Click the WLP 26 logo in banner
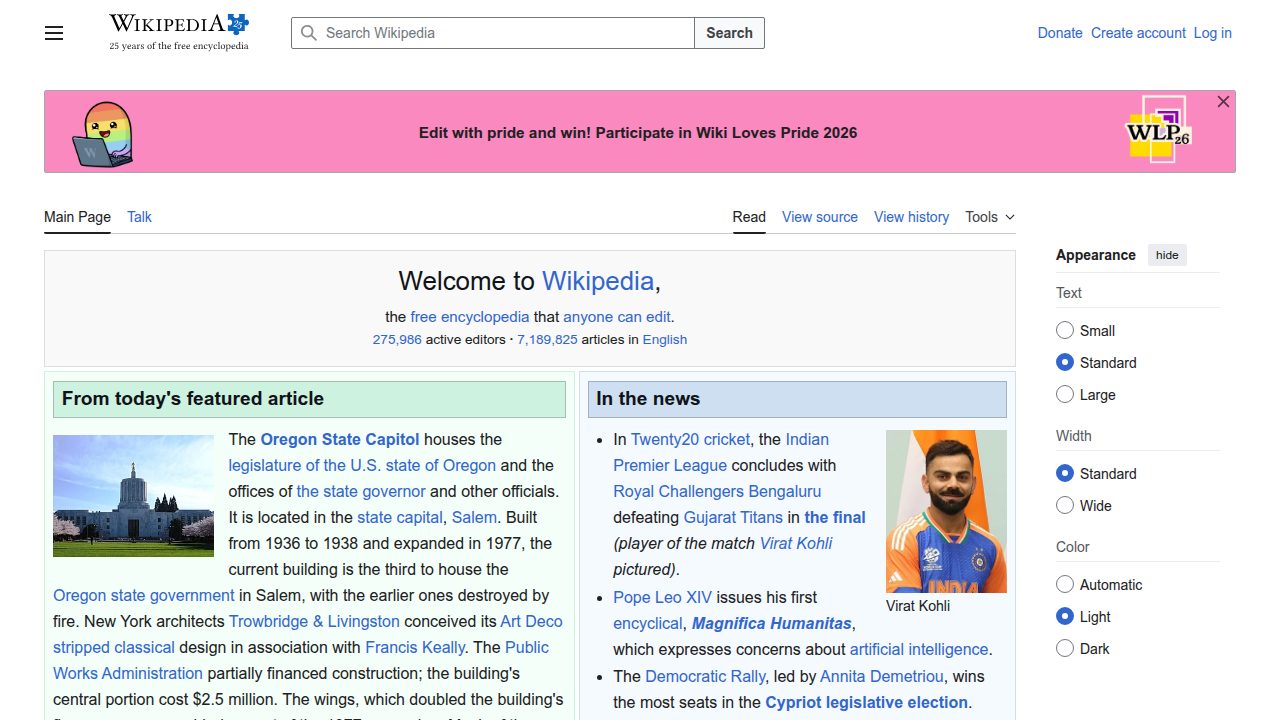The width and height of the screenshot is (1280, 720). (x=1158, y=130)
